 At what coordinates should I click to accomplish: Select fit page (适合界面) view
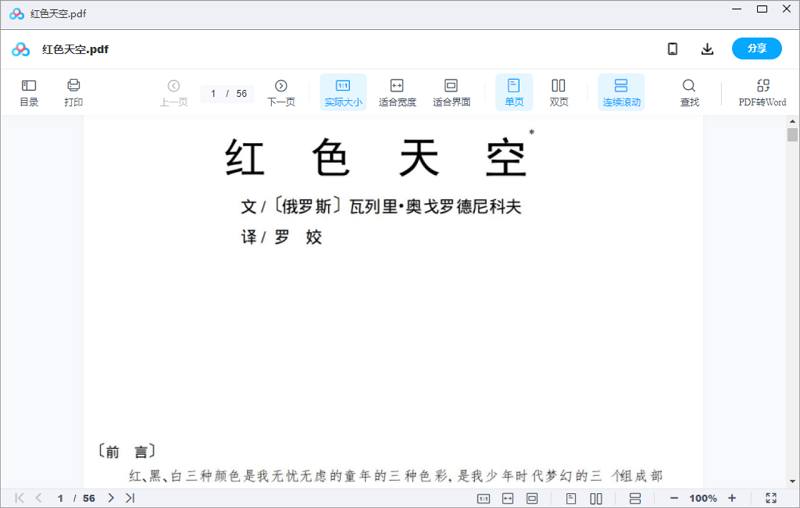point(451,92)
